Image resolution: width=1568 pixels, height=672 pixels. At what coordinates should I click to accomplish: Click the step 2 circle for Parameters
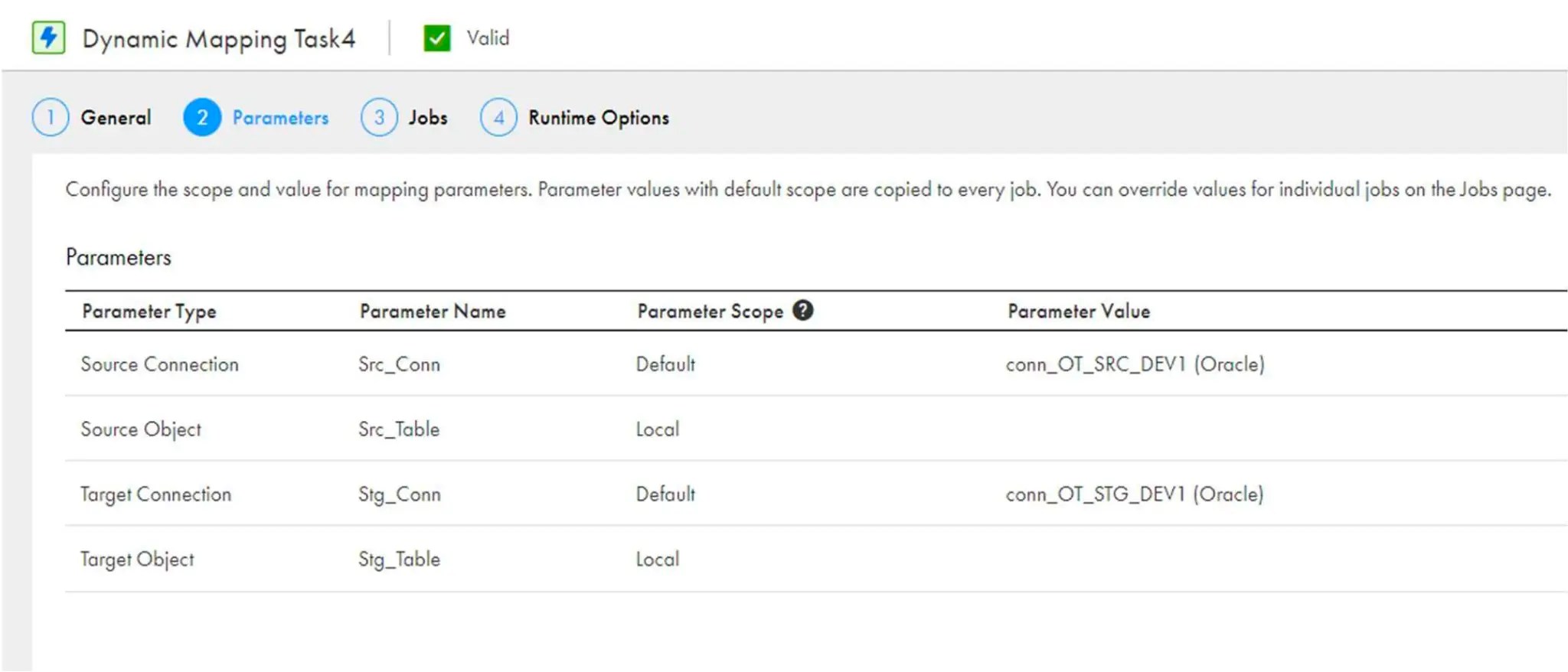pos(202,117)
